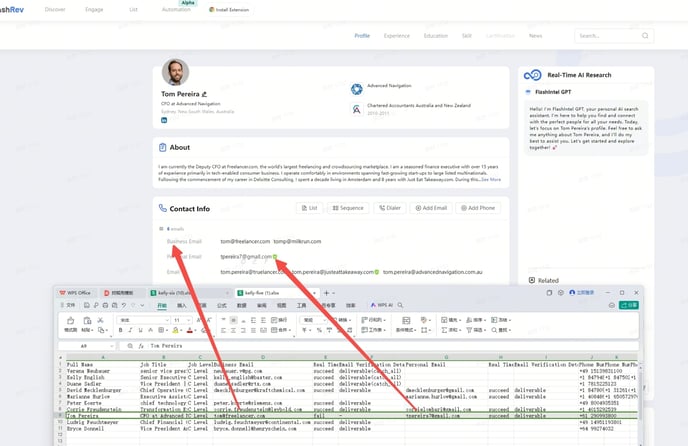Click the yellow fill color bucket in WPS
Screen dimensions: 688x446
click(x=175, y=330)
